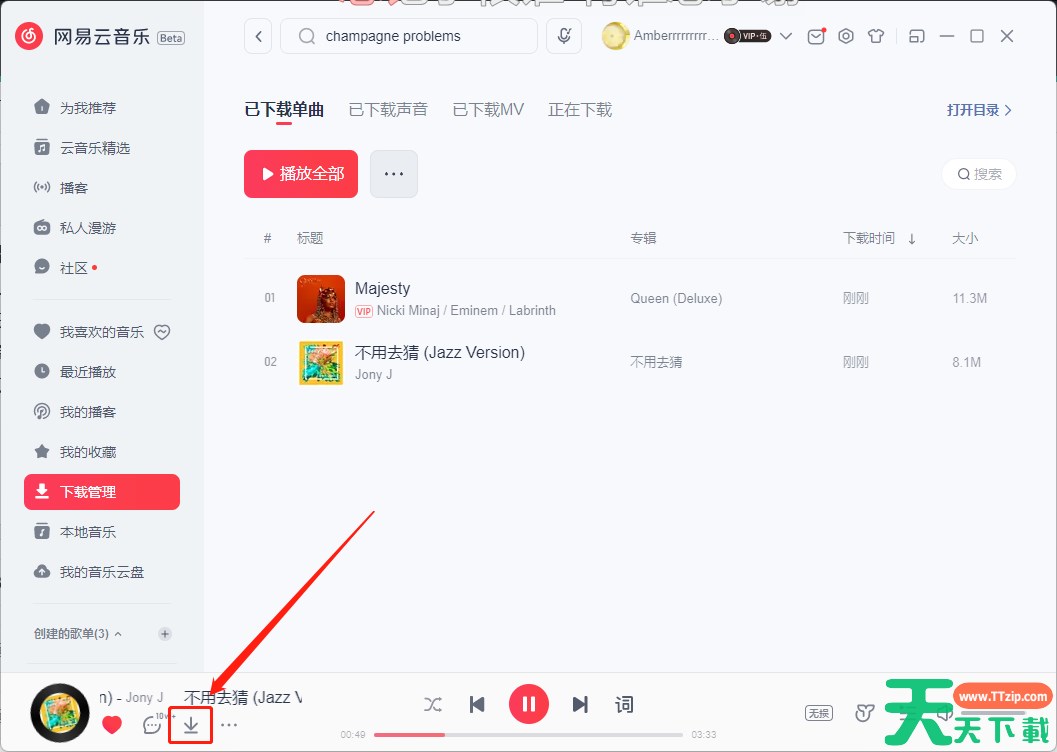
Task: Go back to the previous track
Action: (x=477, y=705)
